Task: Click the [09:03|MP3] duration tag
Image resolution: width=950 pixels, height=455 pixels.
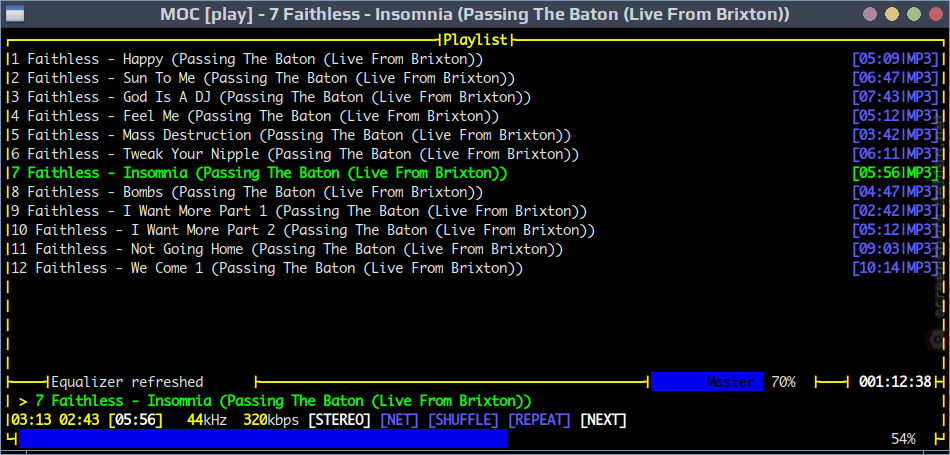Action: coord(895,249)
